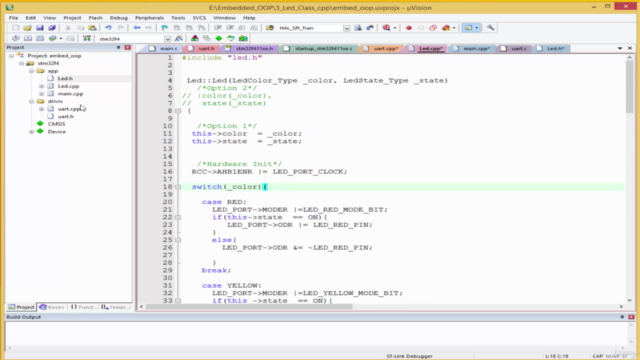Open Find in Files
The image size is (640, 360).
click(270, 28)
